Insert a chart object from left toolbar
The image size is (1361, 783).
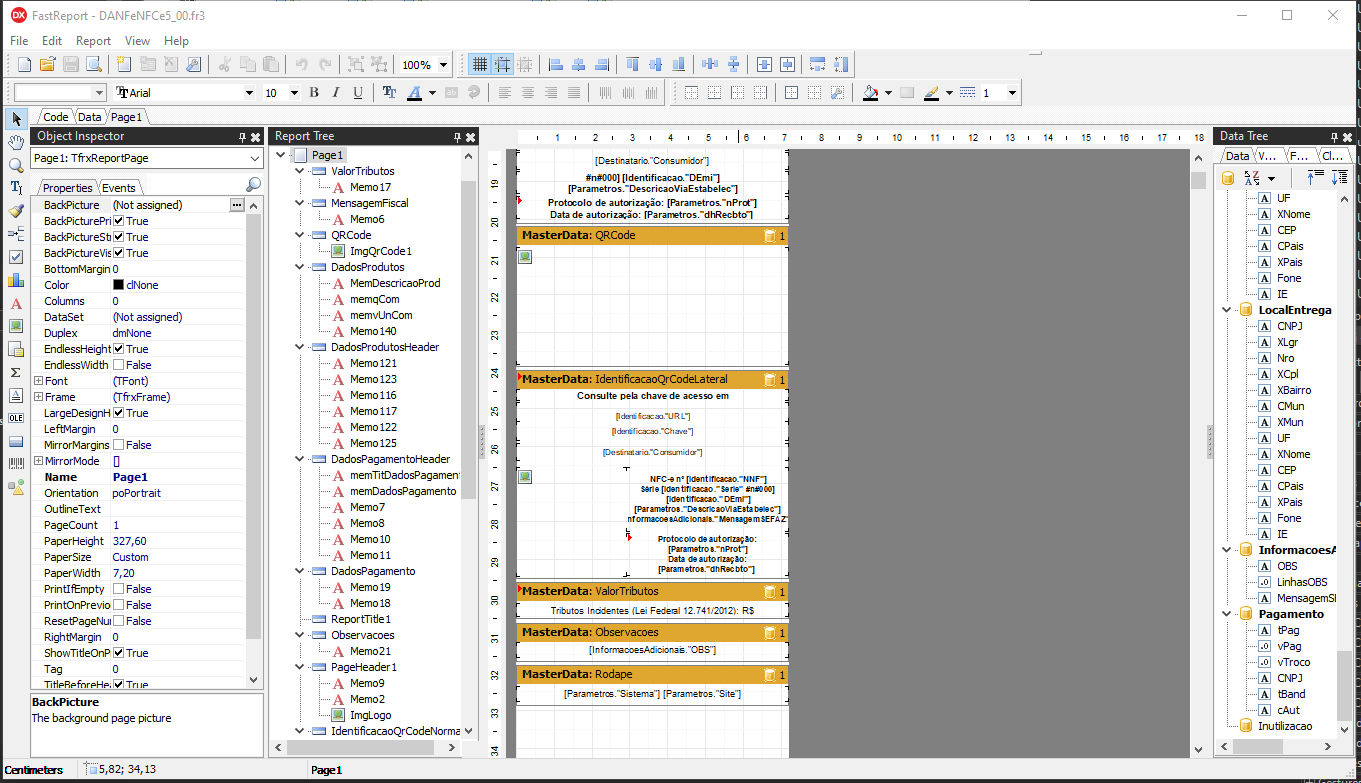(16, 280)
